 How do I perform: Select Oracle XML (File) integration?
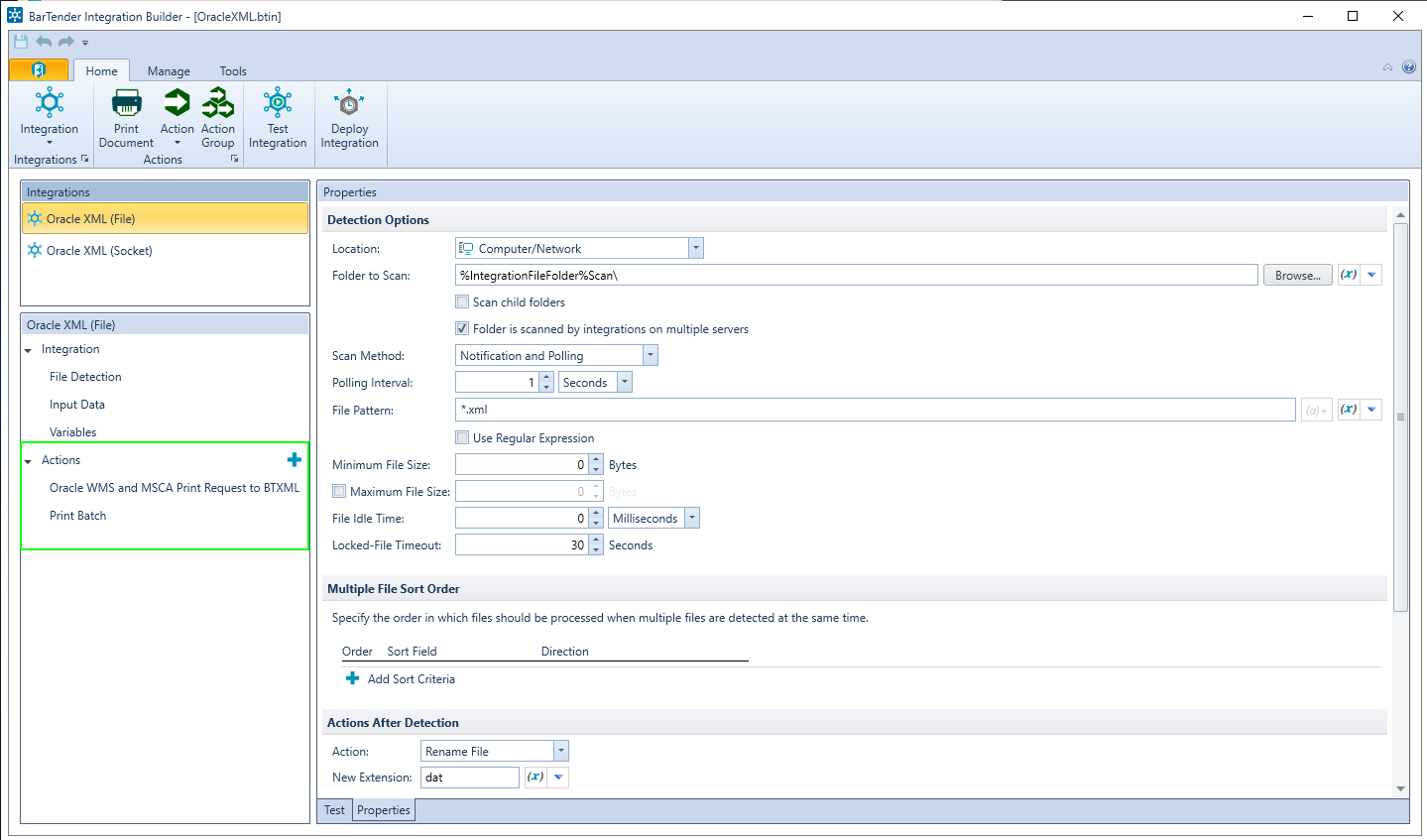pos(166,218)
